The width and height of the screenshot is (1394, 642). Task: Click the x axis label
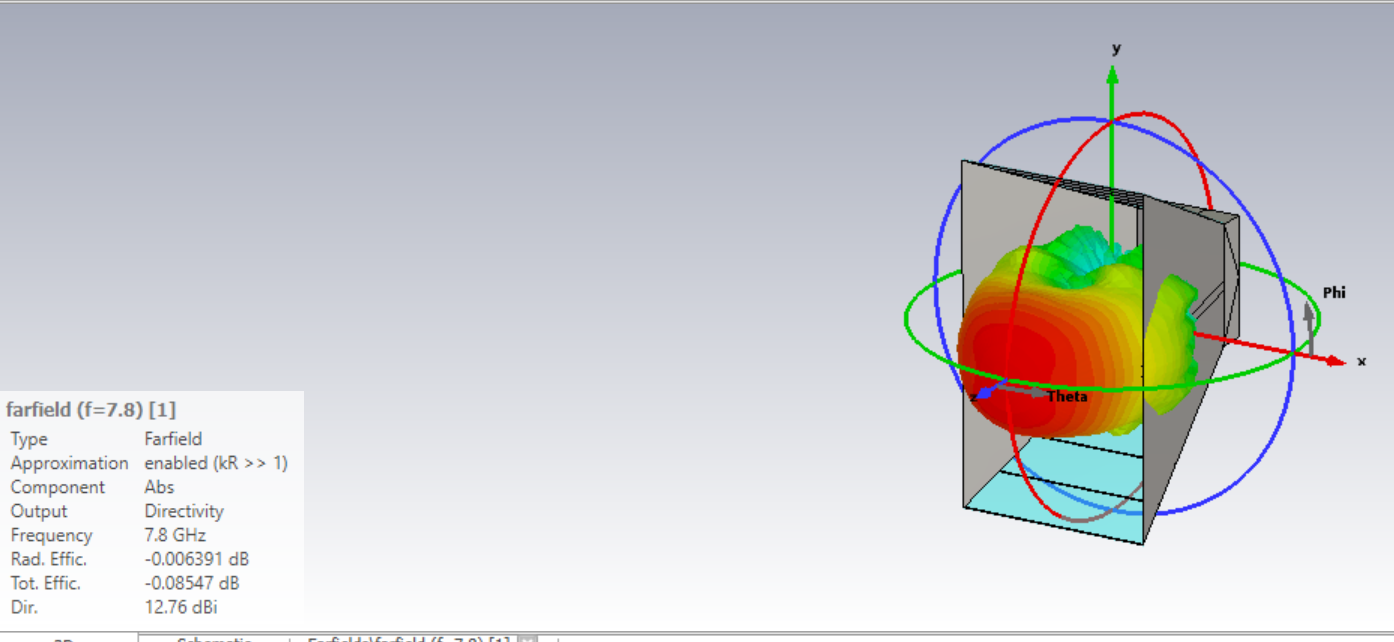tap(1361, 361)
